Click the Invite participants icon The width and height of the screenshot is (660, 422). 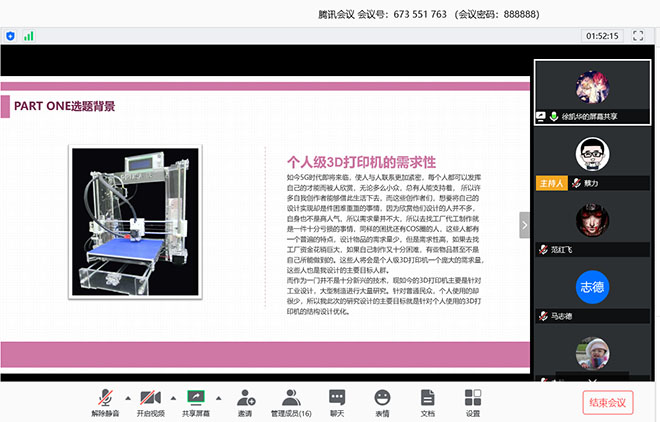pos(245,398)
